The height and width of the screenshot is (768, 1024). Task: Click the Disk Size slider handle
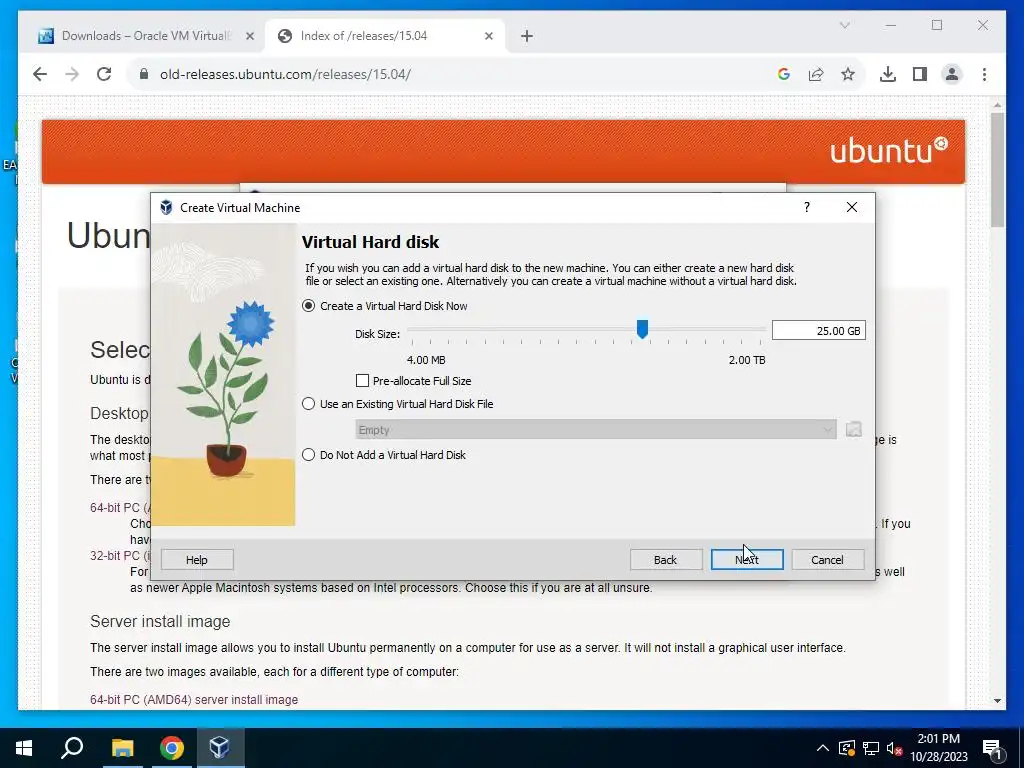pyautogui.click(x=642, y=329)
